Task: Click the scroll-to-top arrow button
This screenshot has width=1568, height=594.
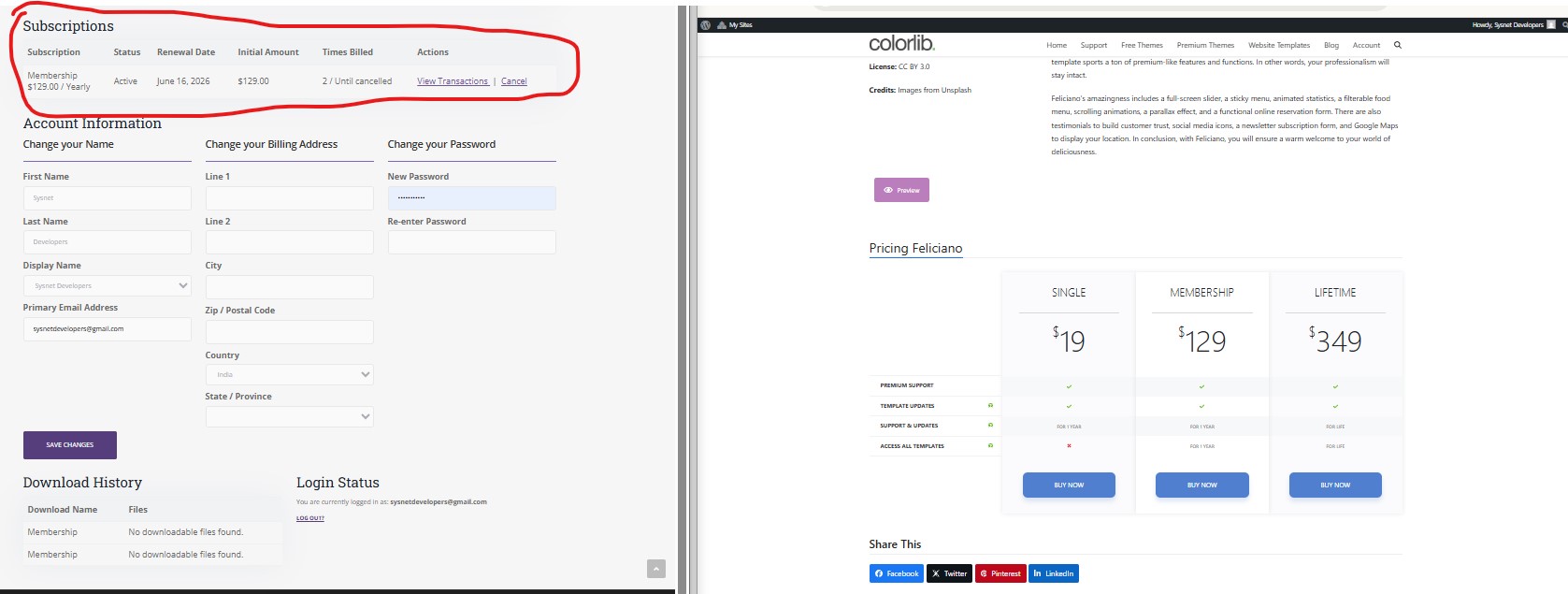Action: pos(656,569)
